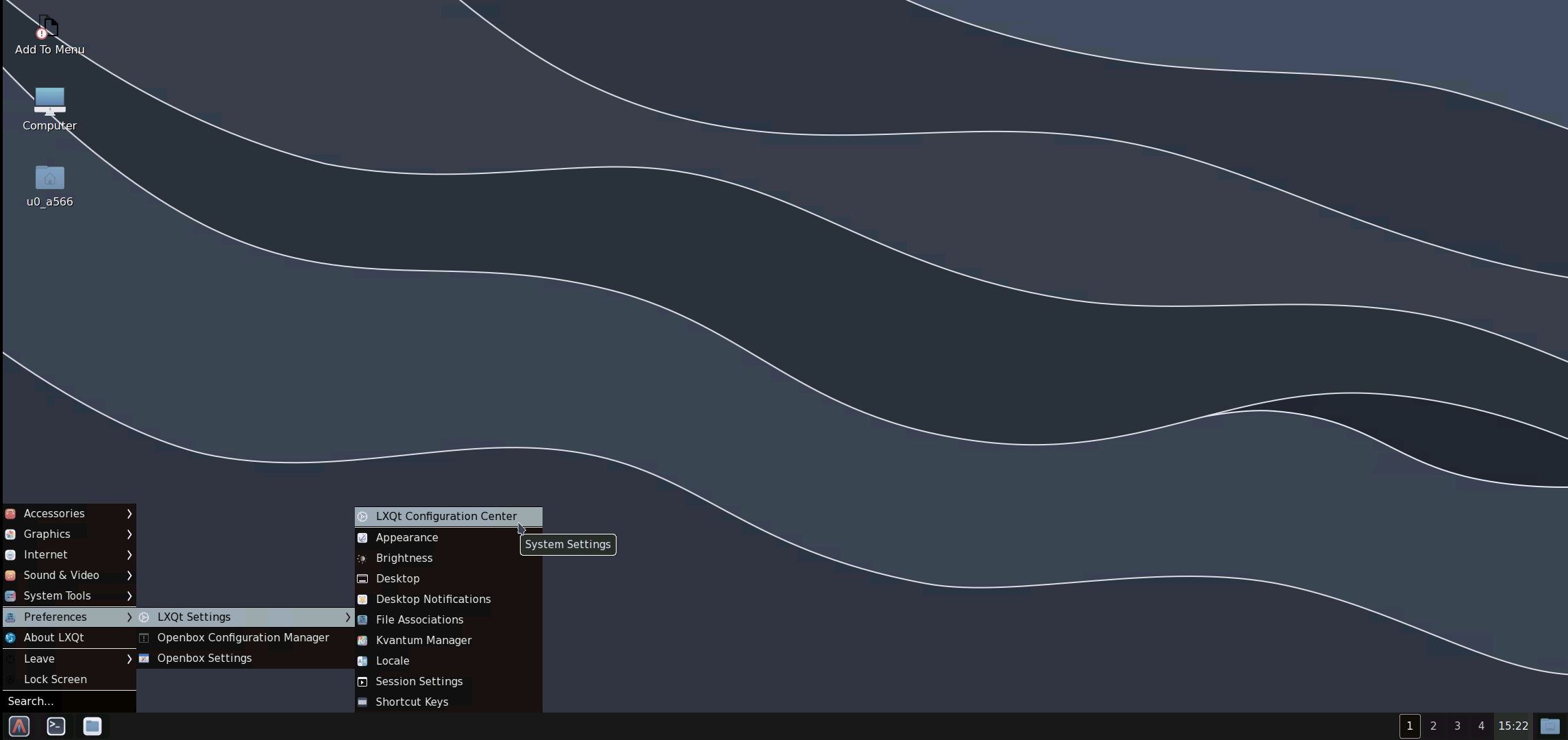
Task: Open Kvantum Manager from settings menu
Action: pyautogui.click(x=423, y=640)
